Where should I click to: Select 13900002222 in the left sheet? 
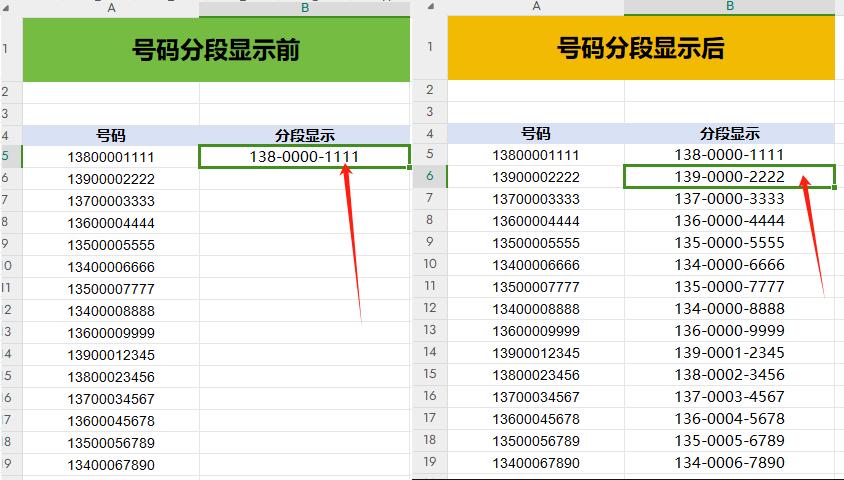coord(111,179)
